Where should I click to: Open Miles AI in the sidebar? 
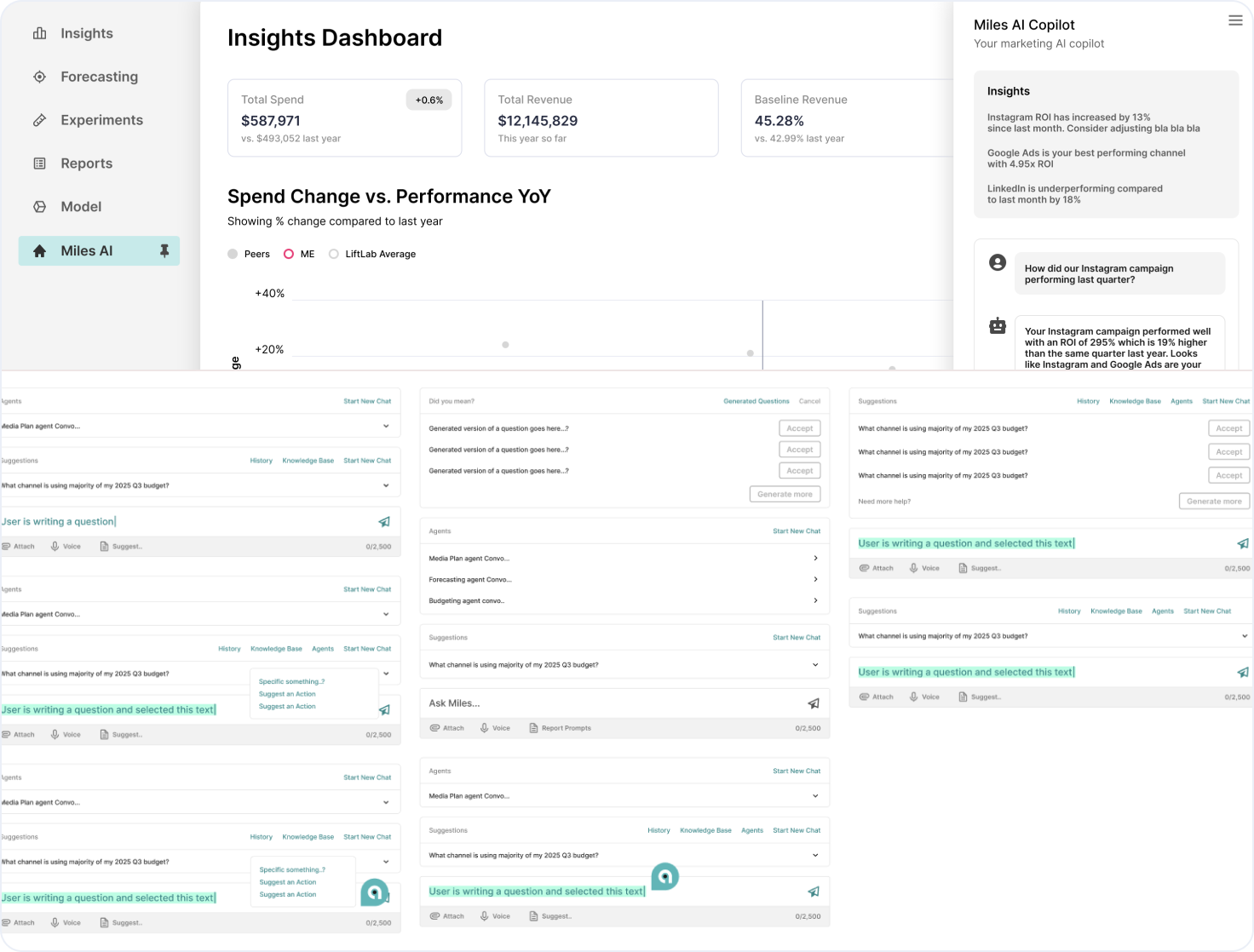pyautogui.click(x=87, y=251)
